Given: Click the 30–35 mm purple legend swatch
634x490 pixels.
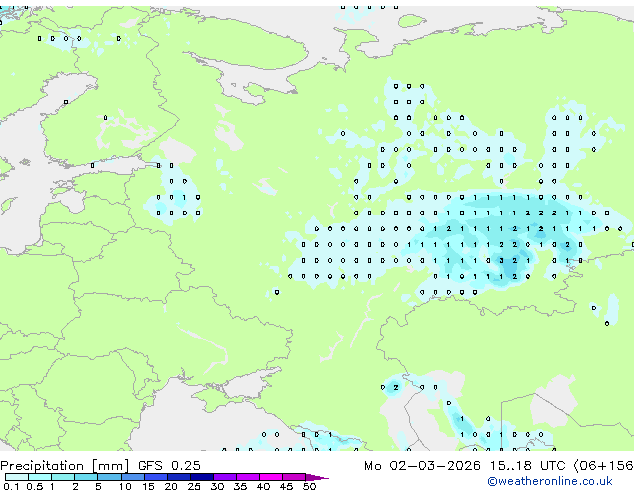Looking at the screenshot, I should [x=224, y=477].
